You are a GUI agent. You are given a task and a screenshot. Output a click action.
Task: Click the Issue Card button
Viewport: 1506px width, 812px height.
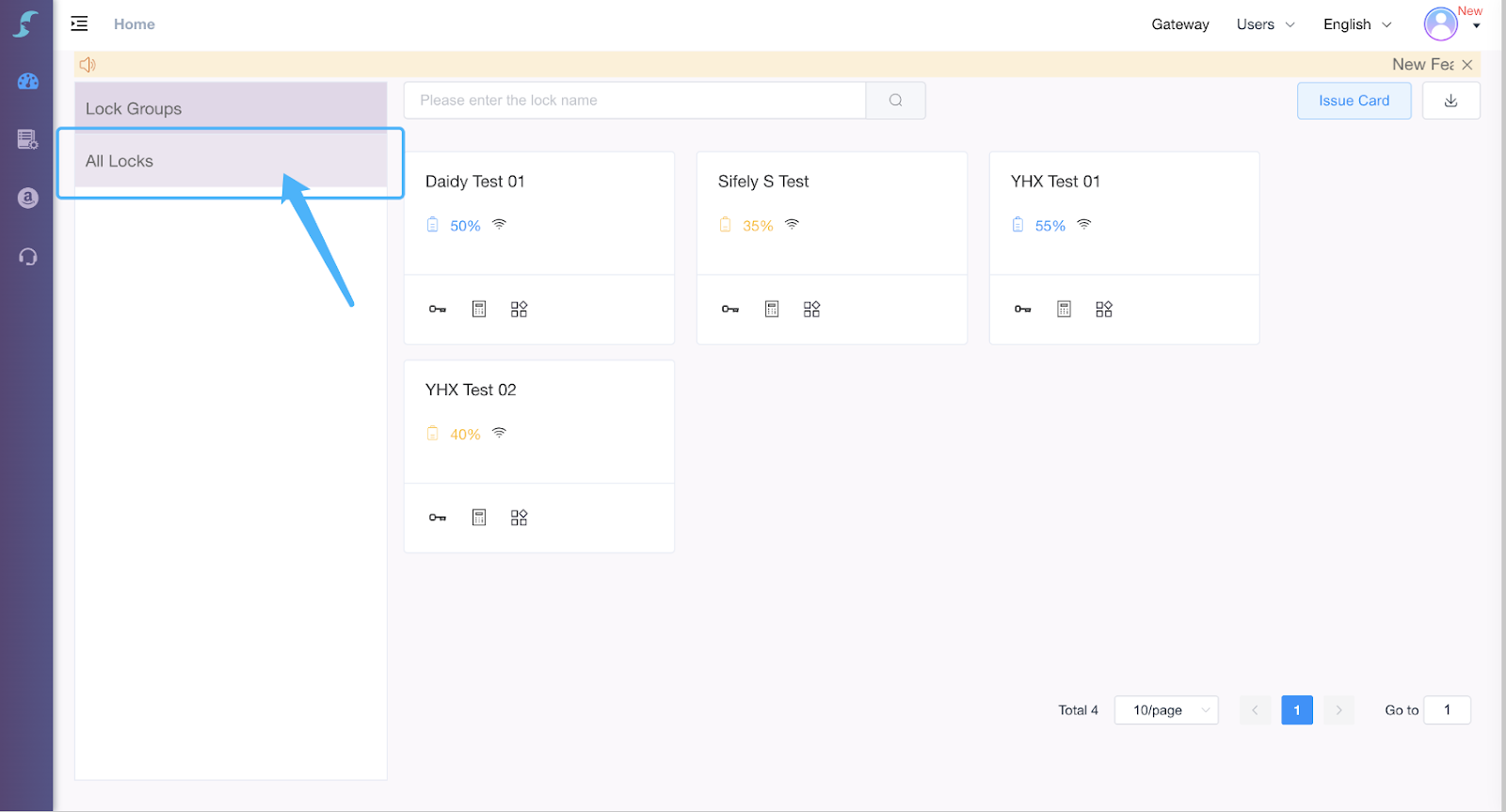tap(1354, 101)
